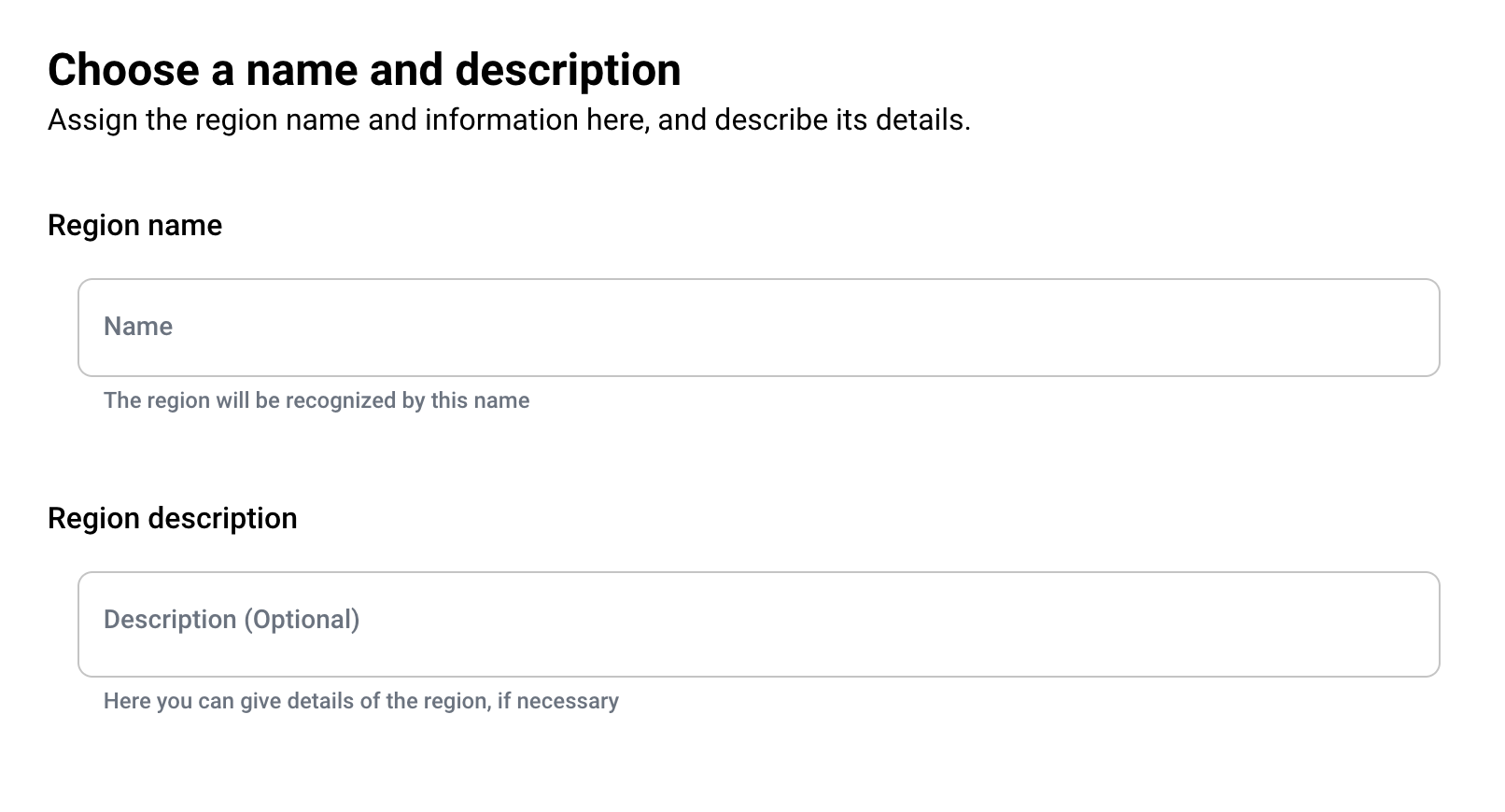Select the "Name" placeholder text
The width and height of the screenshot is (1505, 812).
138,327
